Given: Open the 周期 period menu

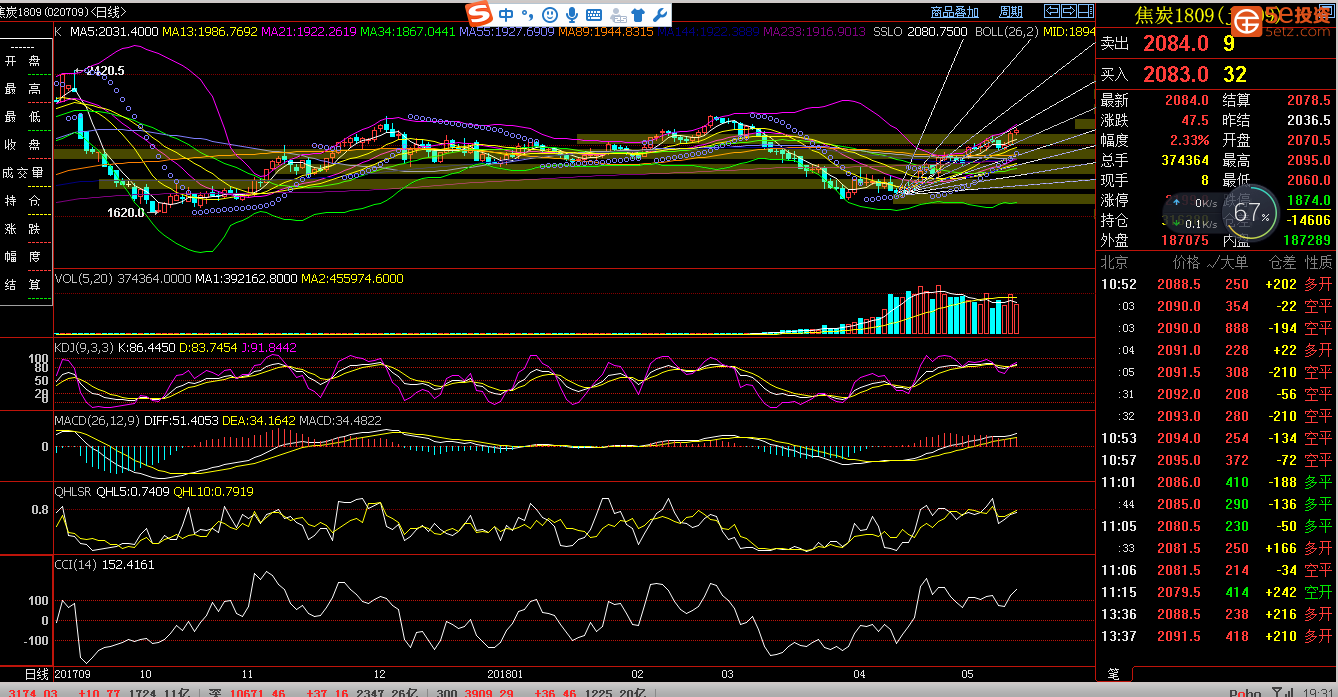Looking at the screenshot, I should (x=1011, y=12).
